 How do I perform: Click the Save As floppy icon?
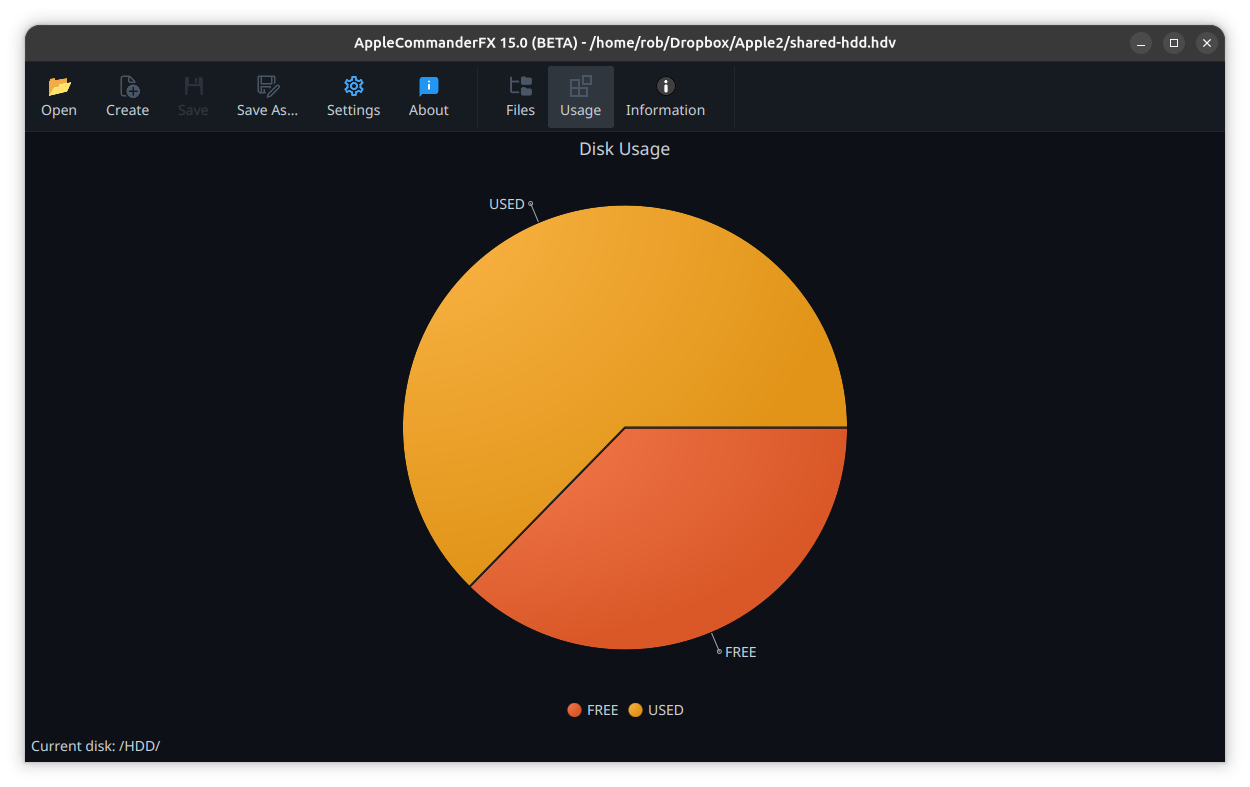[x=267, y=87]
